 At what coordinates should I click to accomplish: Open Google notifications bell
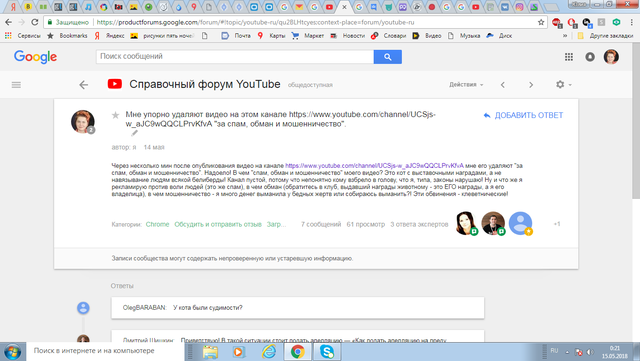click(x=590, y=57)
